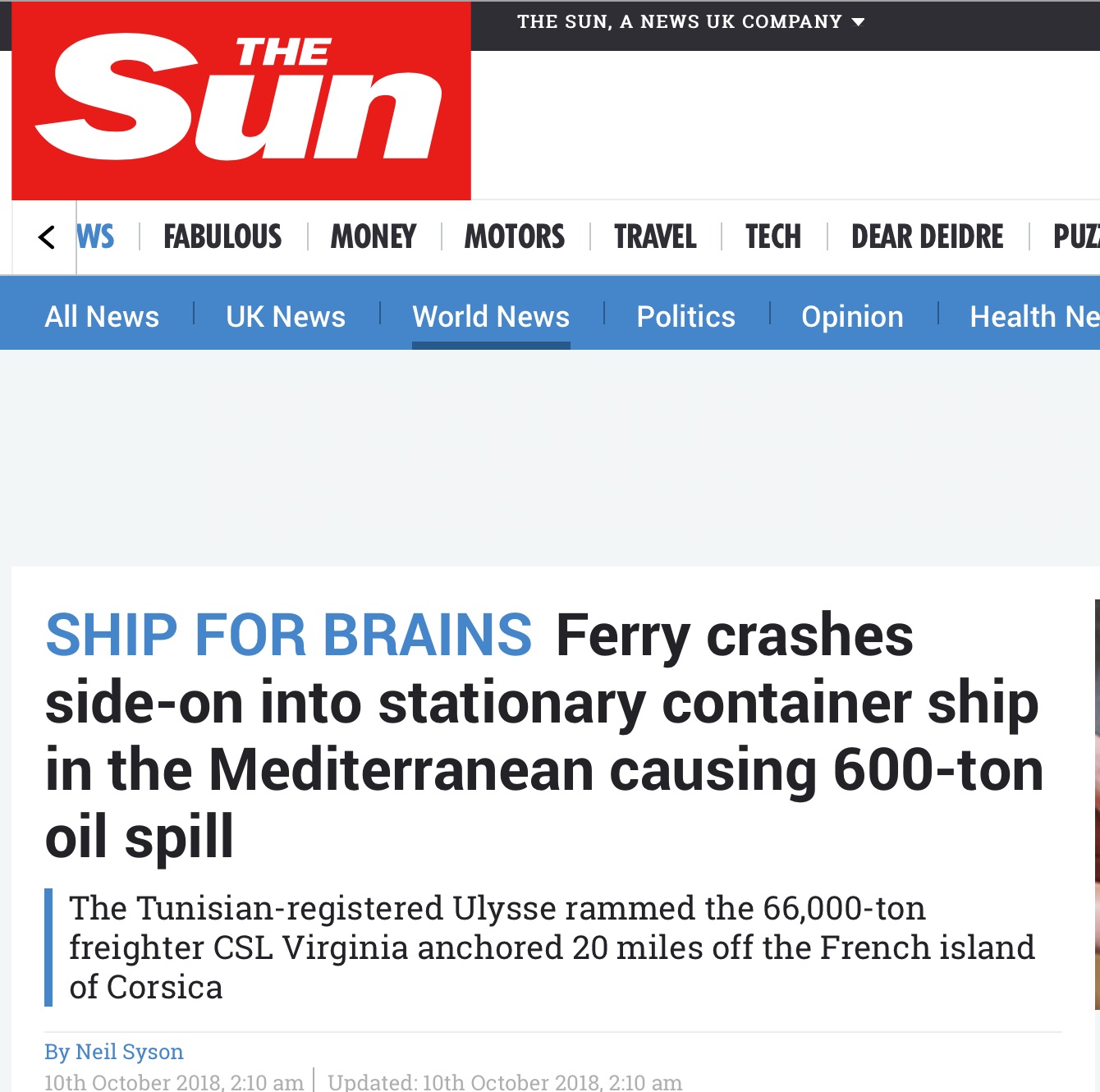Image resolution: width=1100 pixels, height=1092 pixels.
Task: Open the partially visible Puzzles menu item
Action: pos(1076,237)
